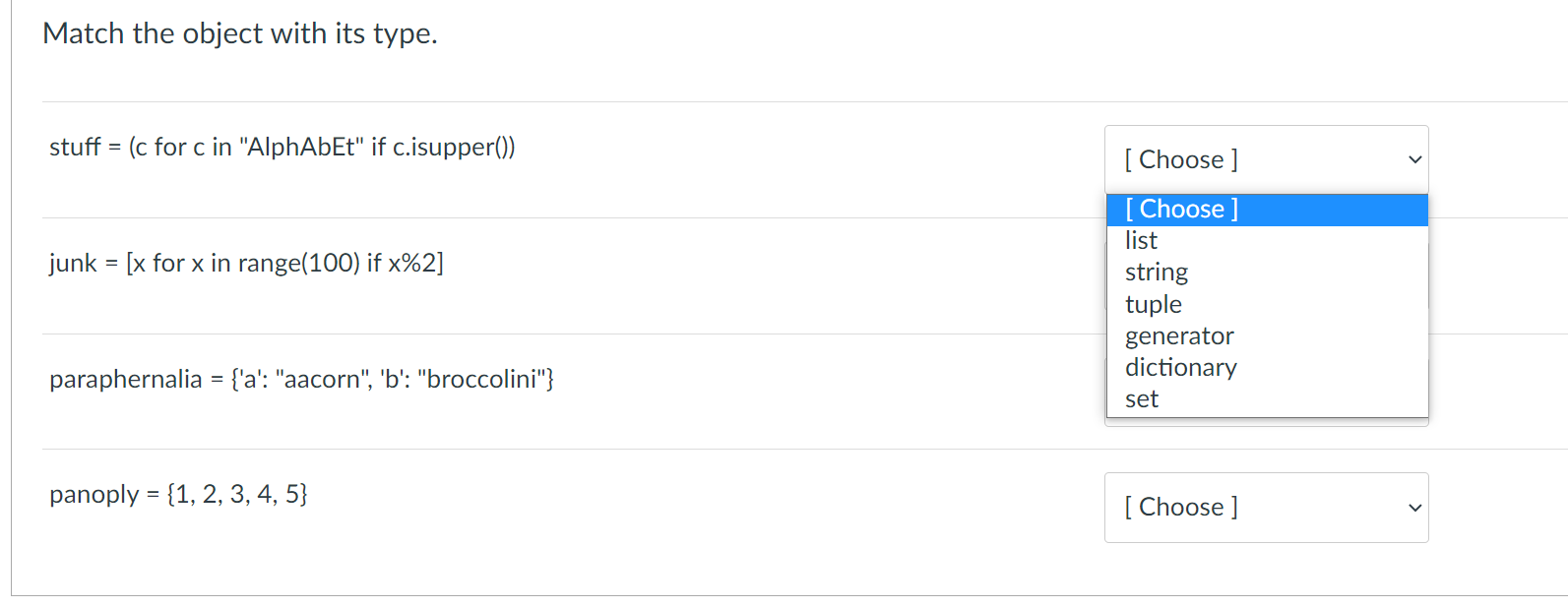The height and width of the screenshot is (608, 1568).
Task: Open the type dropdown for the panoply question
Action: click(1266, 508)
